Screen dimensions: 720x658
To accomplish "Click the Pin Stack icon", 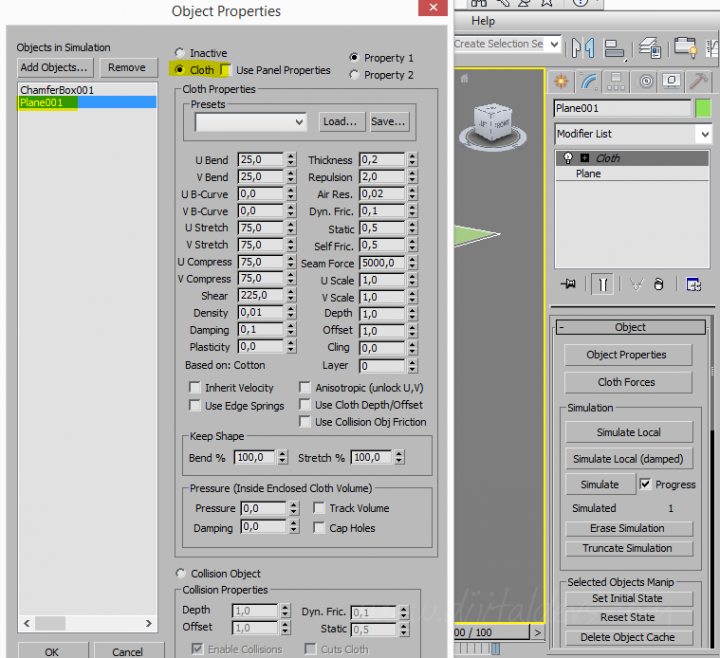I will tap(569, 284).
